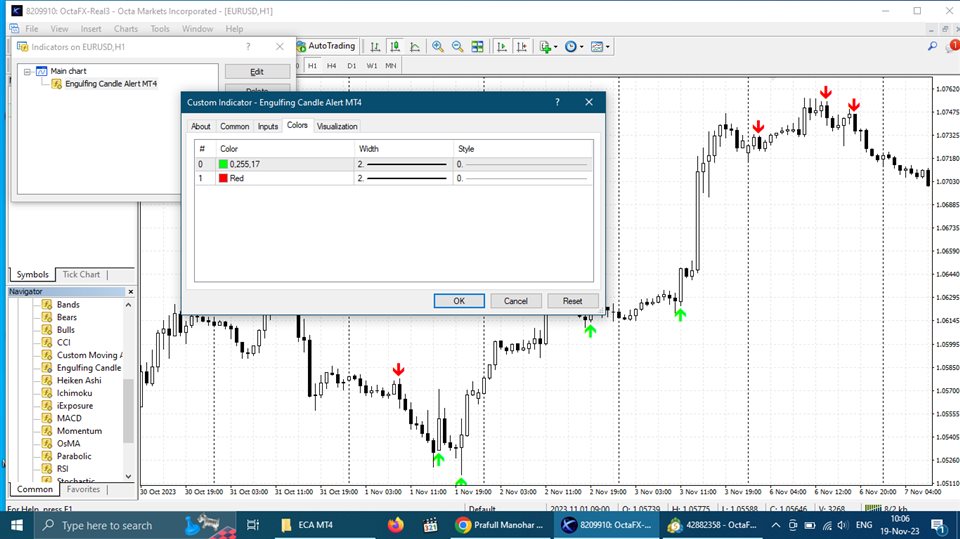Open the Visualization tab
This screenshot has width=960, height=539.
337,126
